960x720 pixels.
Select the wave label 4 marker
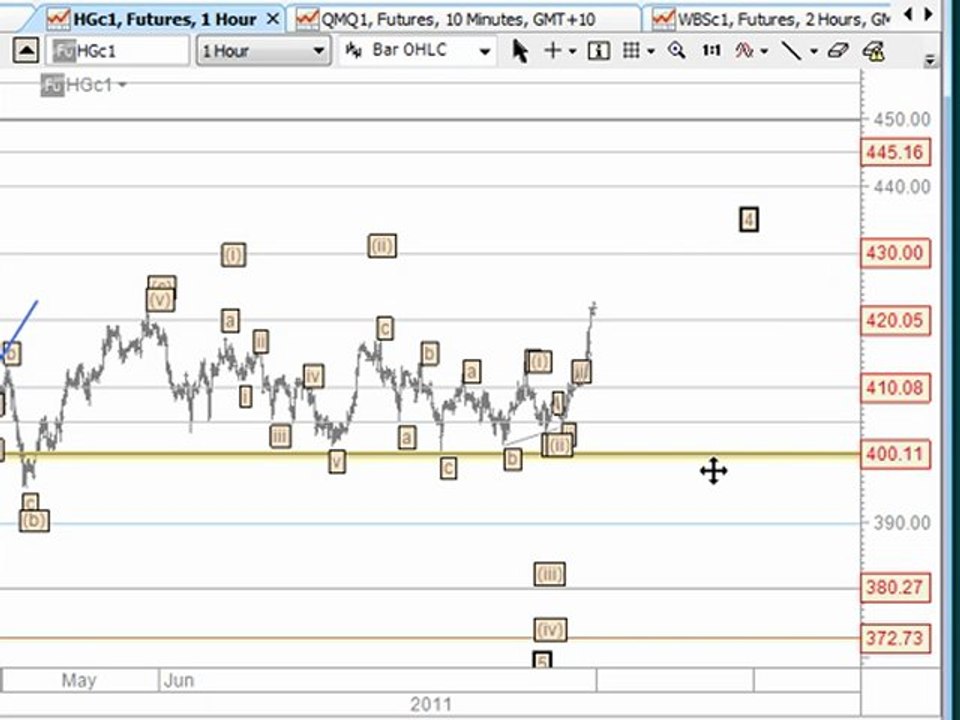coord(749,219)
